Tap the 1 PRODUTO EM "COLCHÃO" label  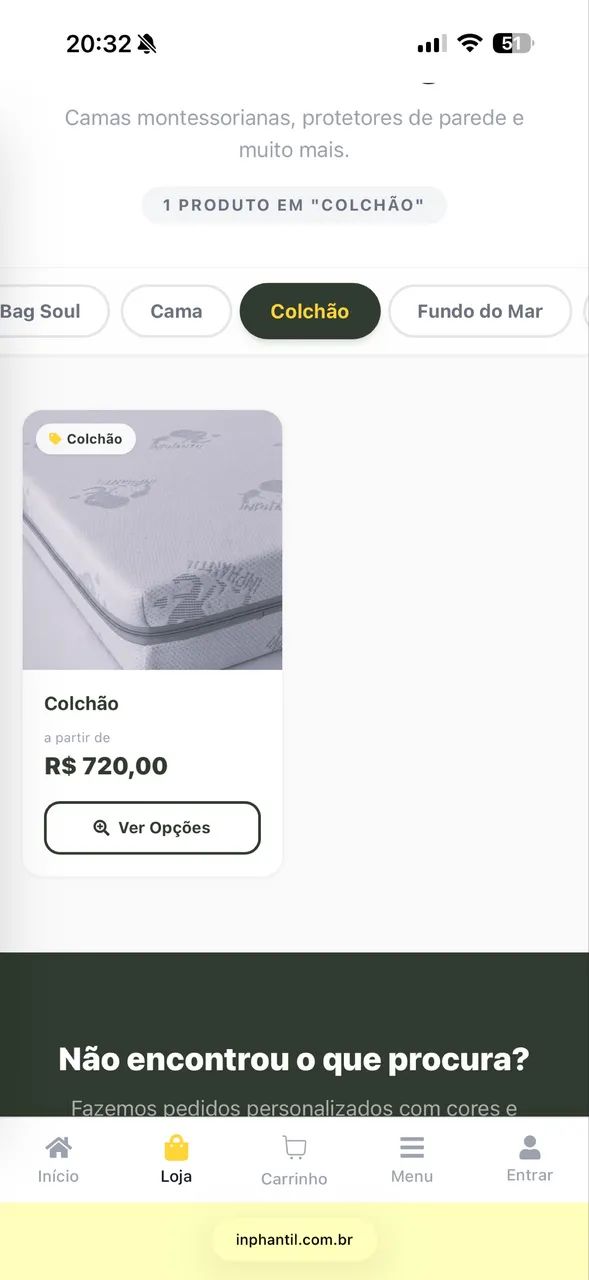(x=294, y=205)
